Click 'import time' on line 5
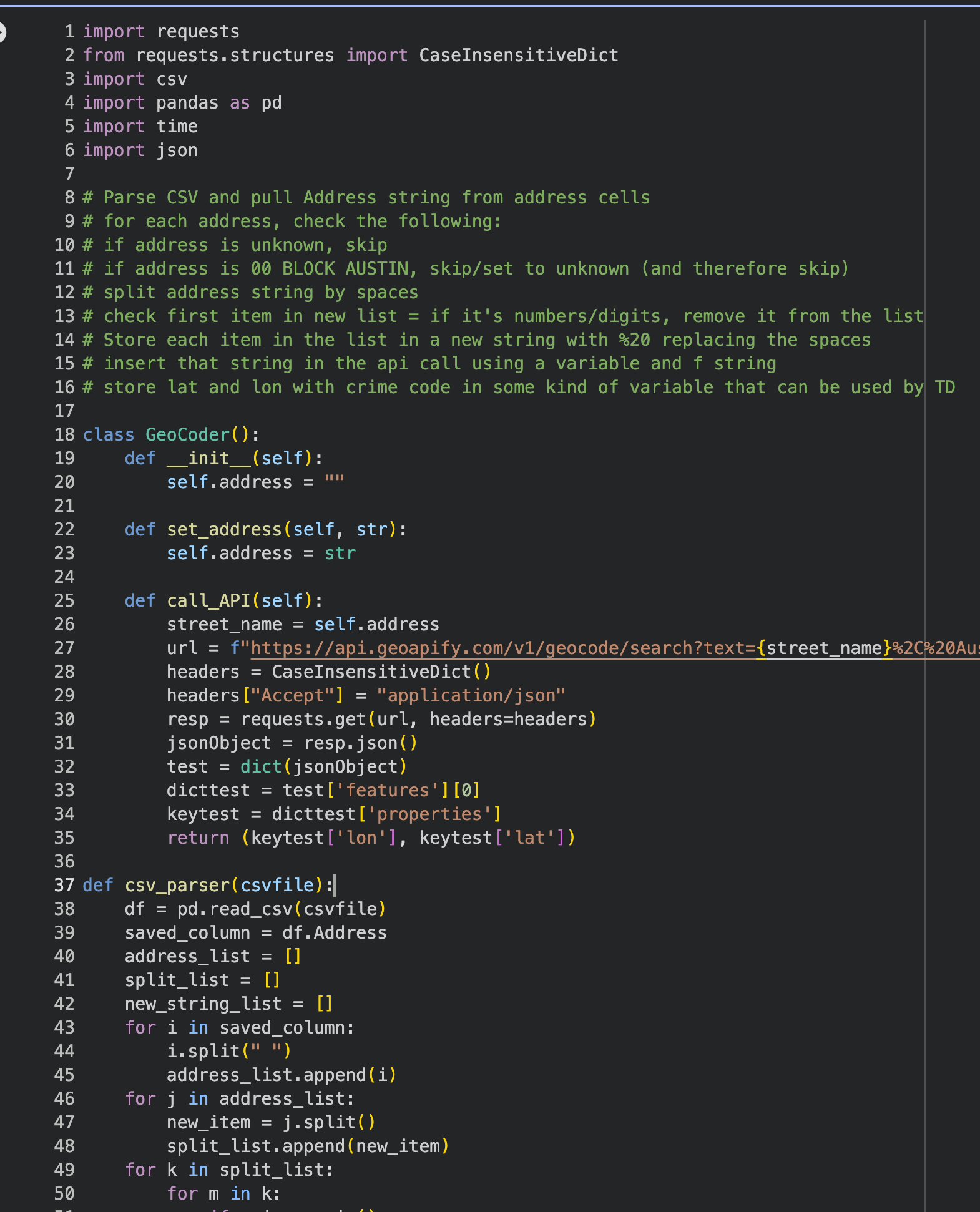Screen dimensions: 980x1212 point(140,127)
